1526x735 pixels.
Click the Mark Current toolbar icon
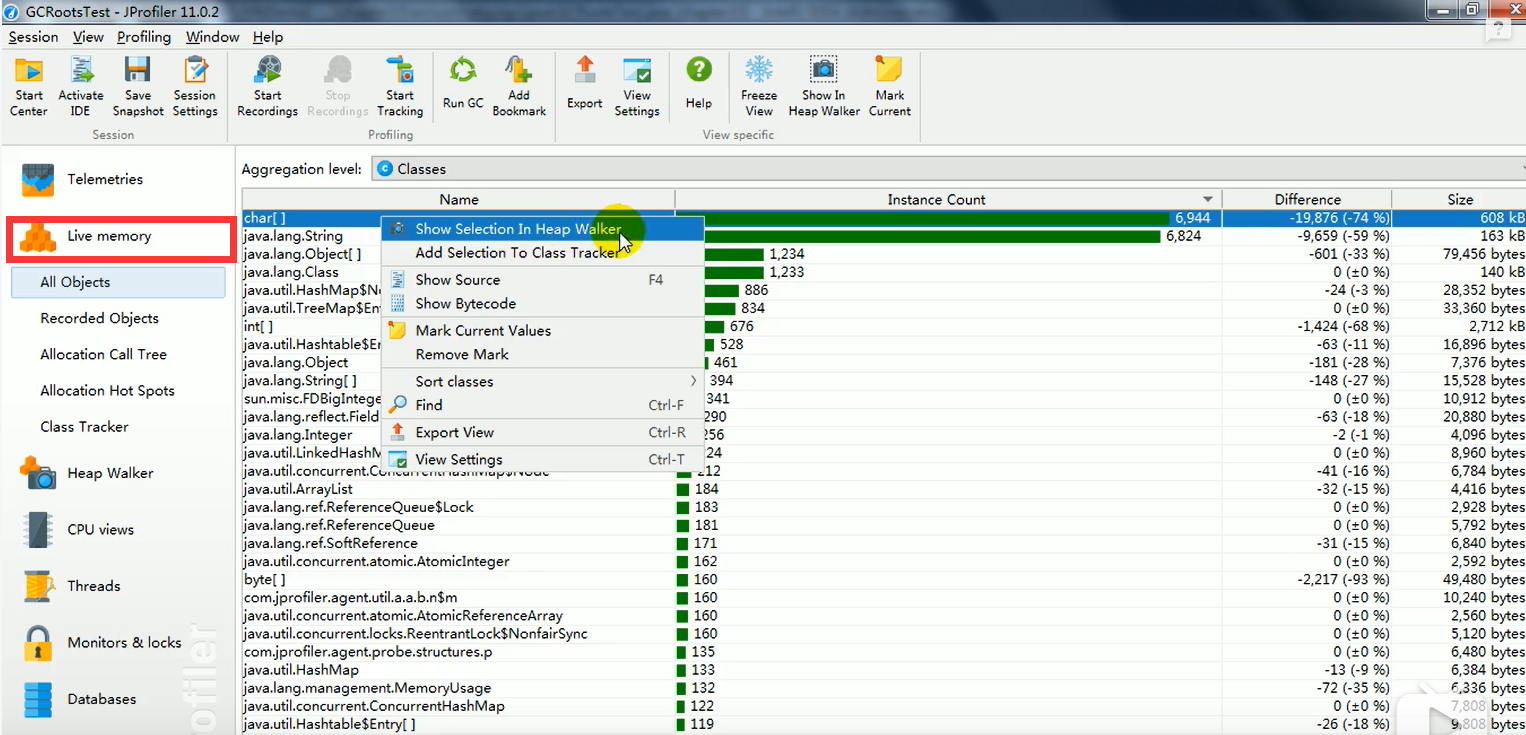890,86
